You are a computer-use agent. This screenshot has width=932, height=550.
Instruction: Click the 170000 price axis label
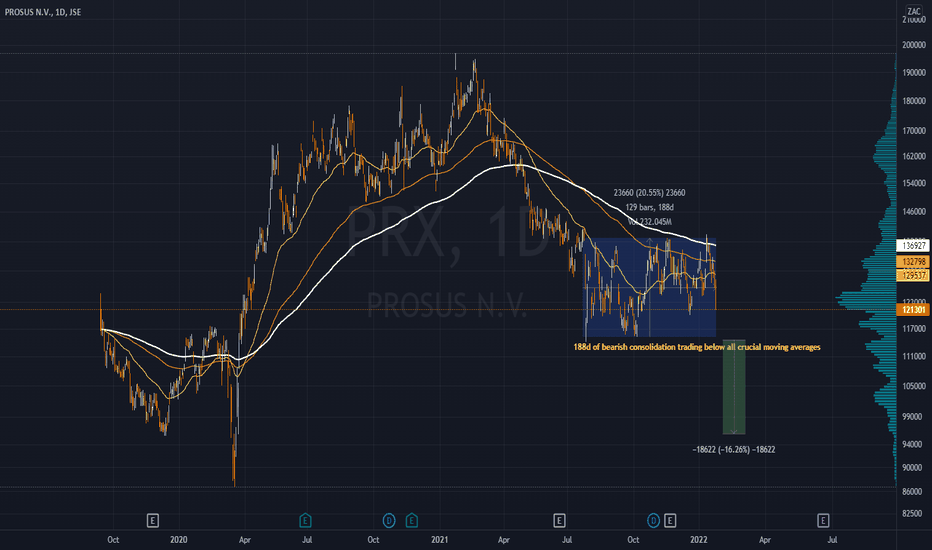(x=914, y=131)
